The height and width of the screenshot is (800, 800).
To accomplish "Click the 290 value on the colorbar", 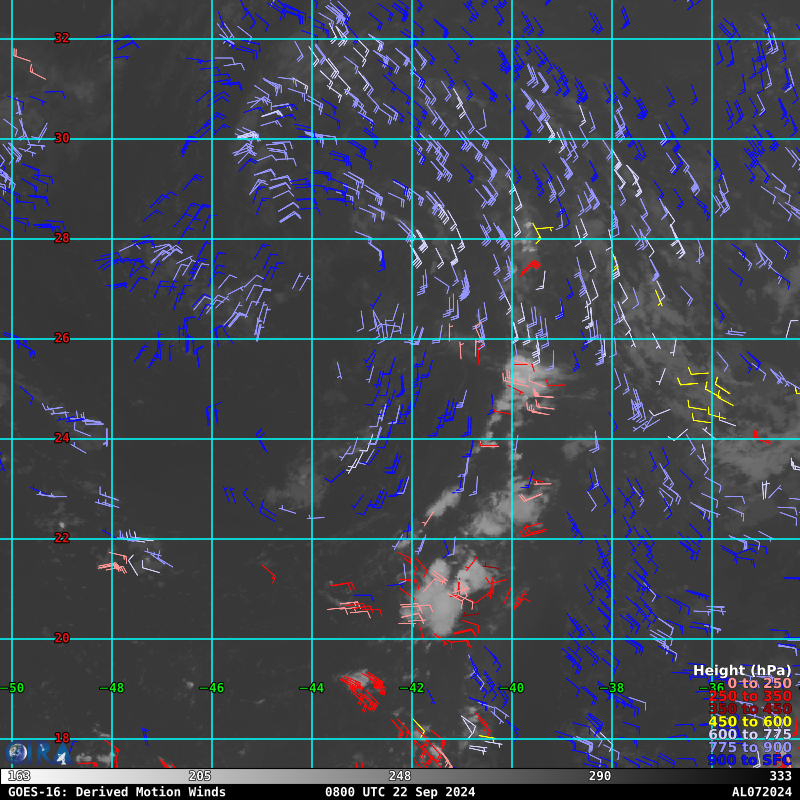I will 600,776.
